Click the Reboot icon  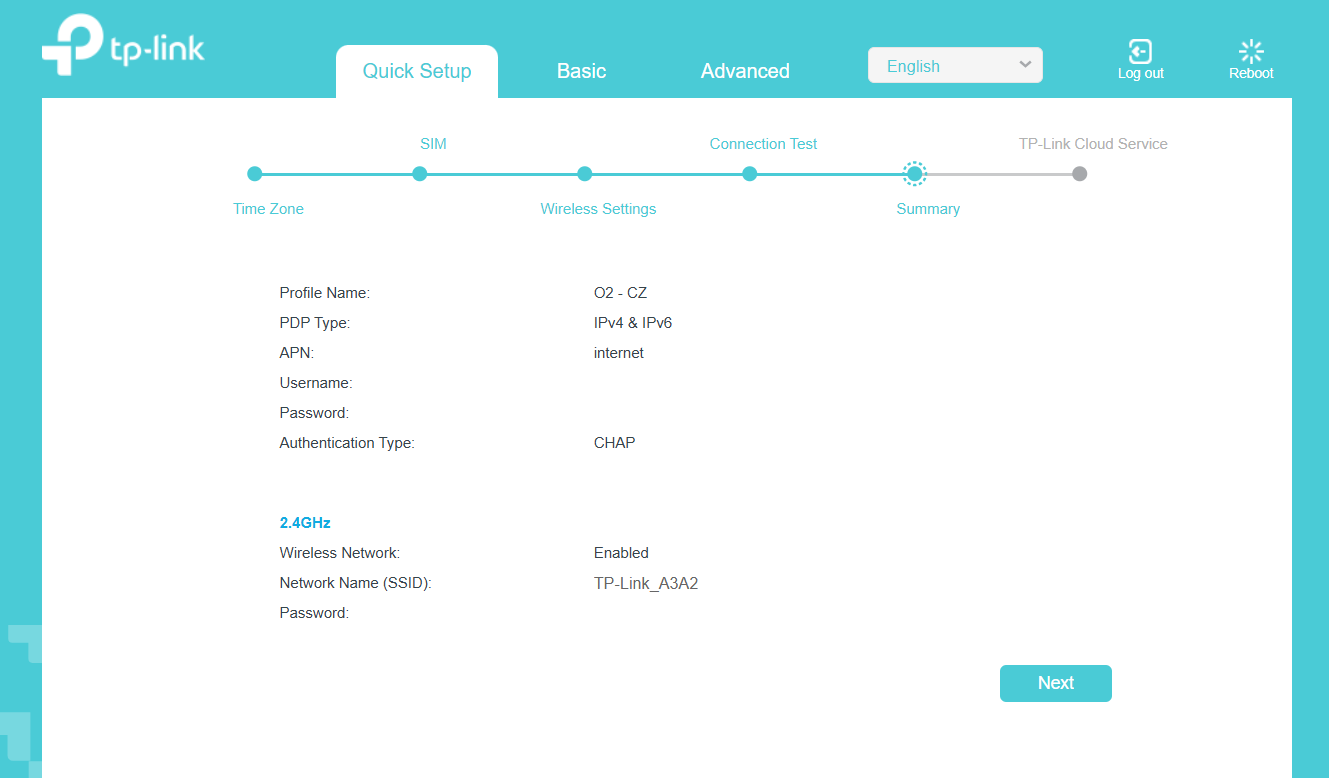tap(1251, 52)
